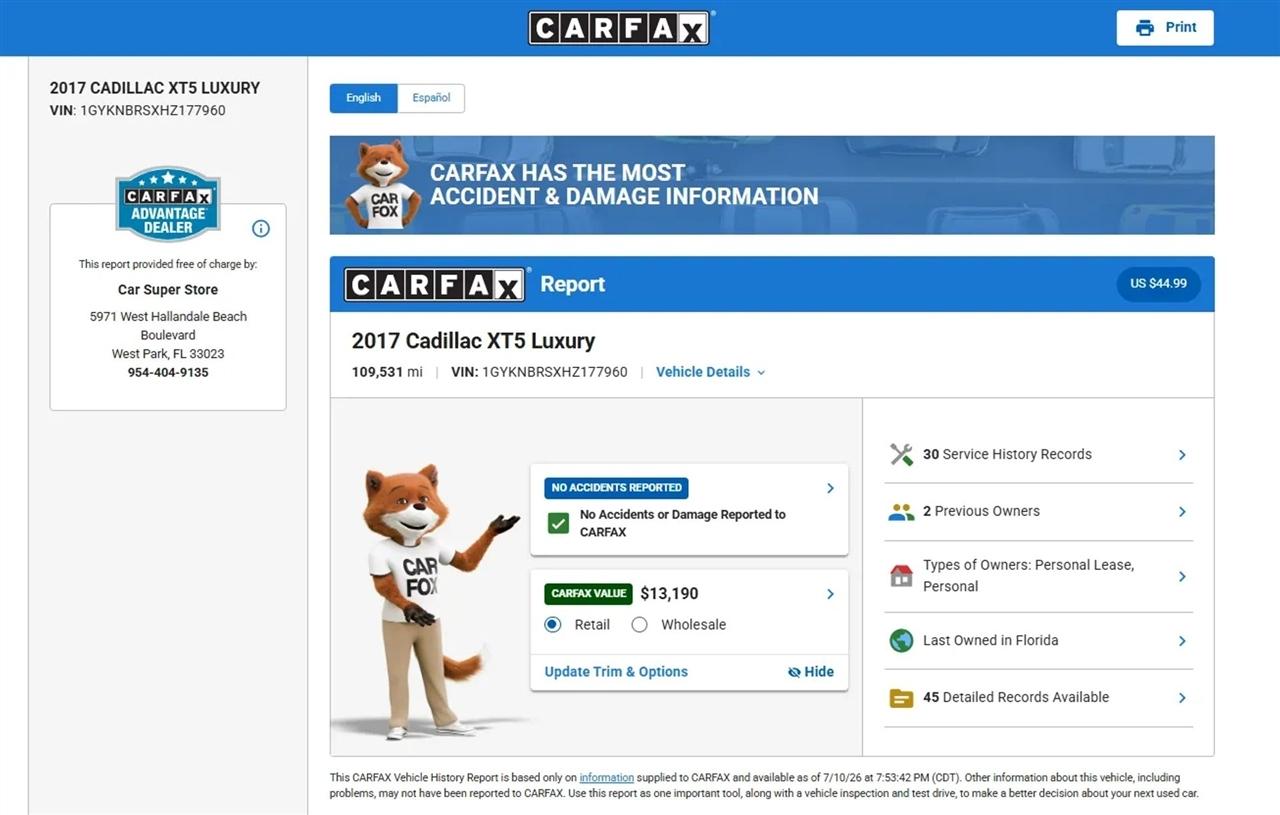Select the Retail radio button
Screen dimensions: 1280x815
(553, 625)
